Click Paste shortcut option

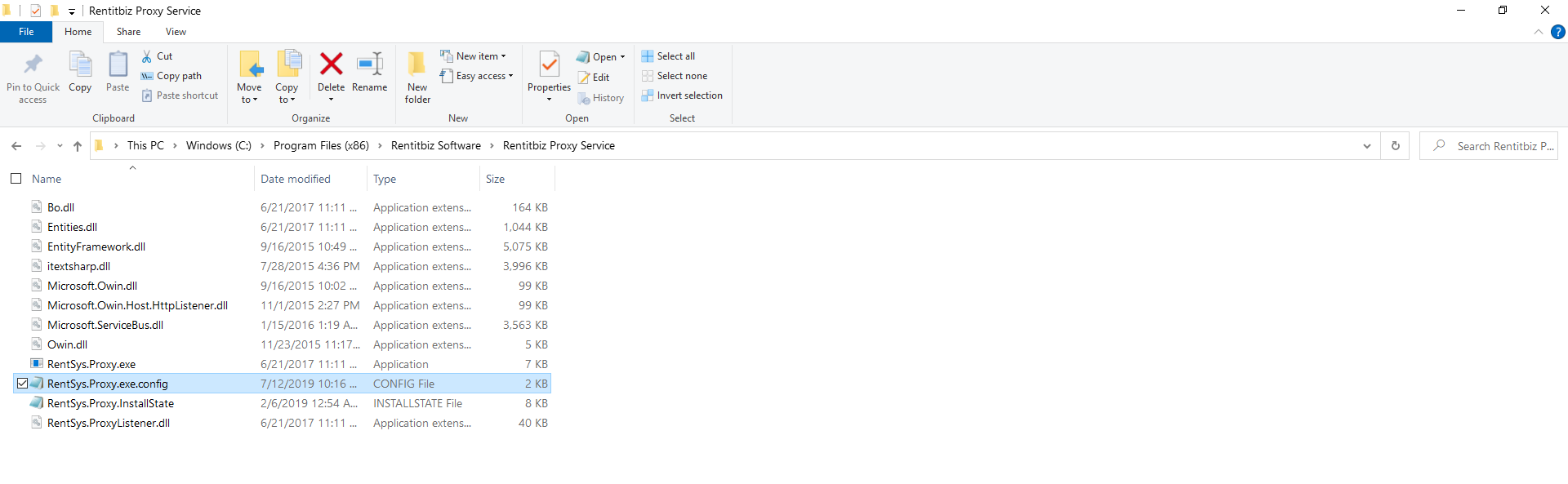click(180, 95)
